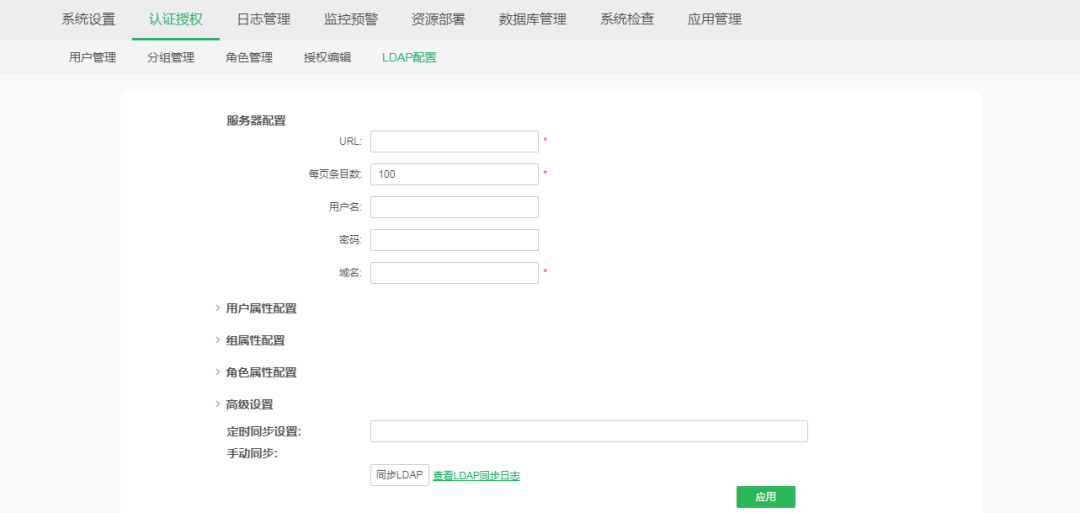Image resolution: width=1080 pixels, height=513 pixels.
Task: Expand the 角色属性配置 section
Action: click(260, 372)
